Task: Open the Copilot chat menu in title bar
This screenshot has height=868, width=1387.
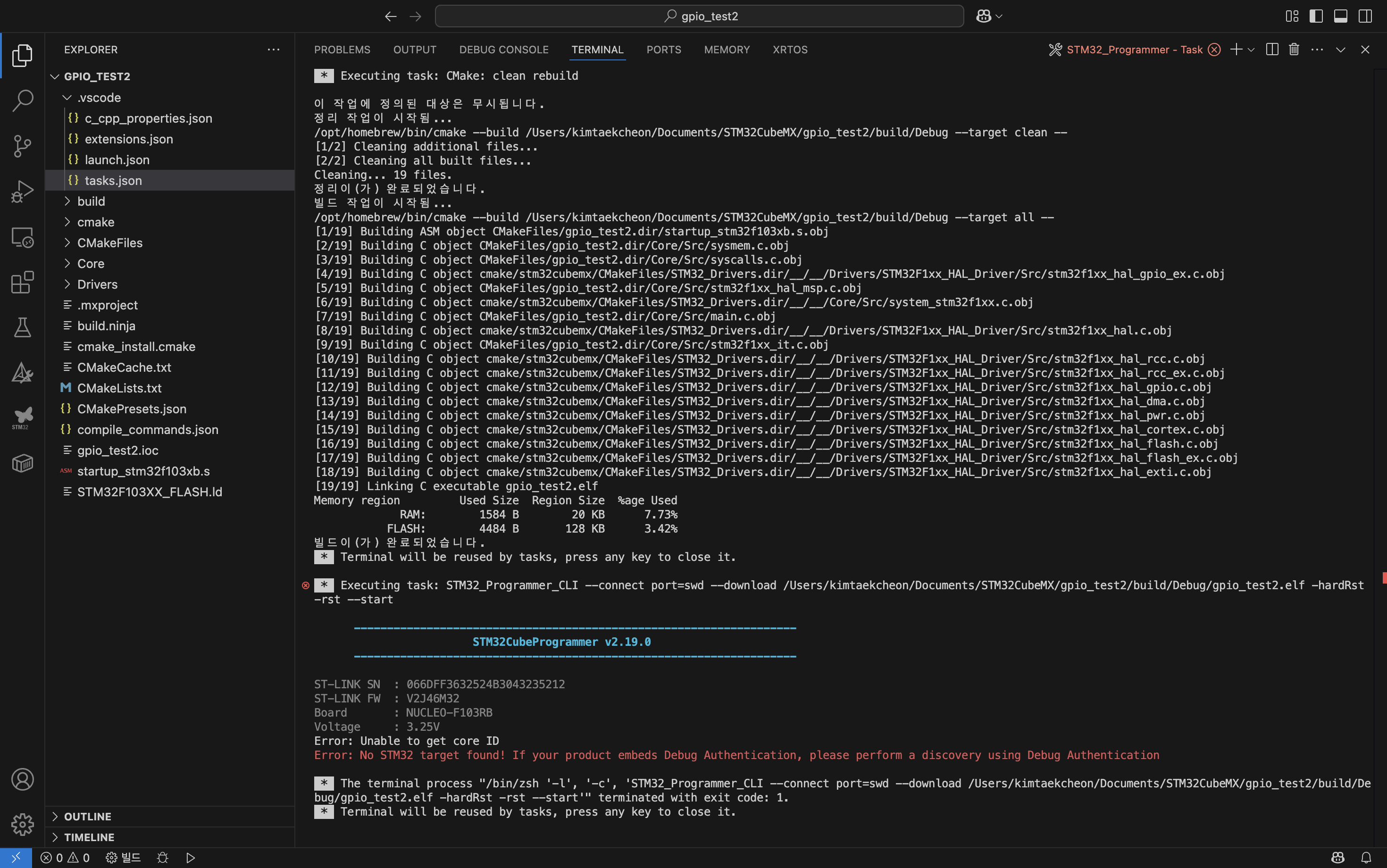Action: coord(989,16)
